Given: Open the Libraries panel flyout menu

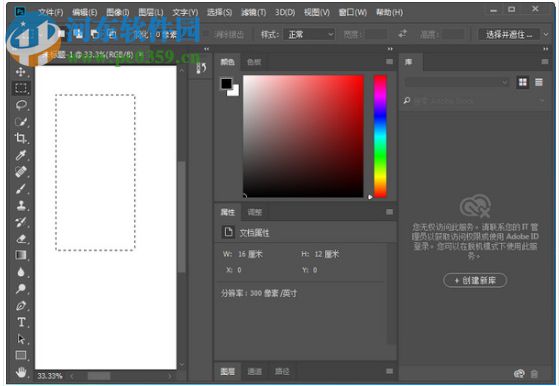Looking at the screenshot, I should (x=545, y=62).
